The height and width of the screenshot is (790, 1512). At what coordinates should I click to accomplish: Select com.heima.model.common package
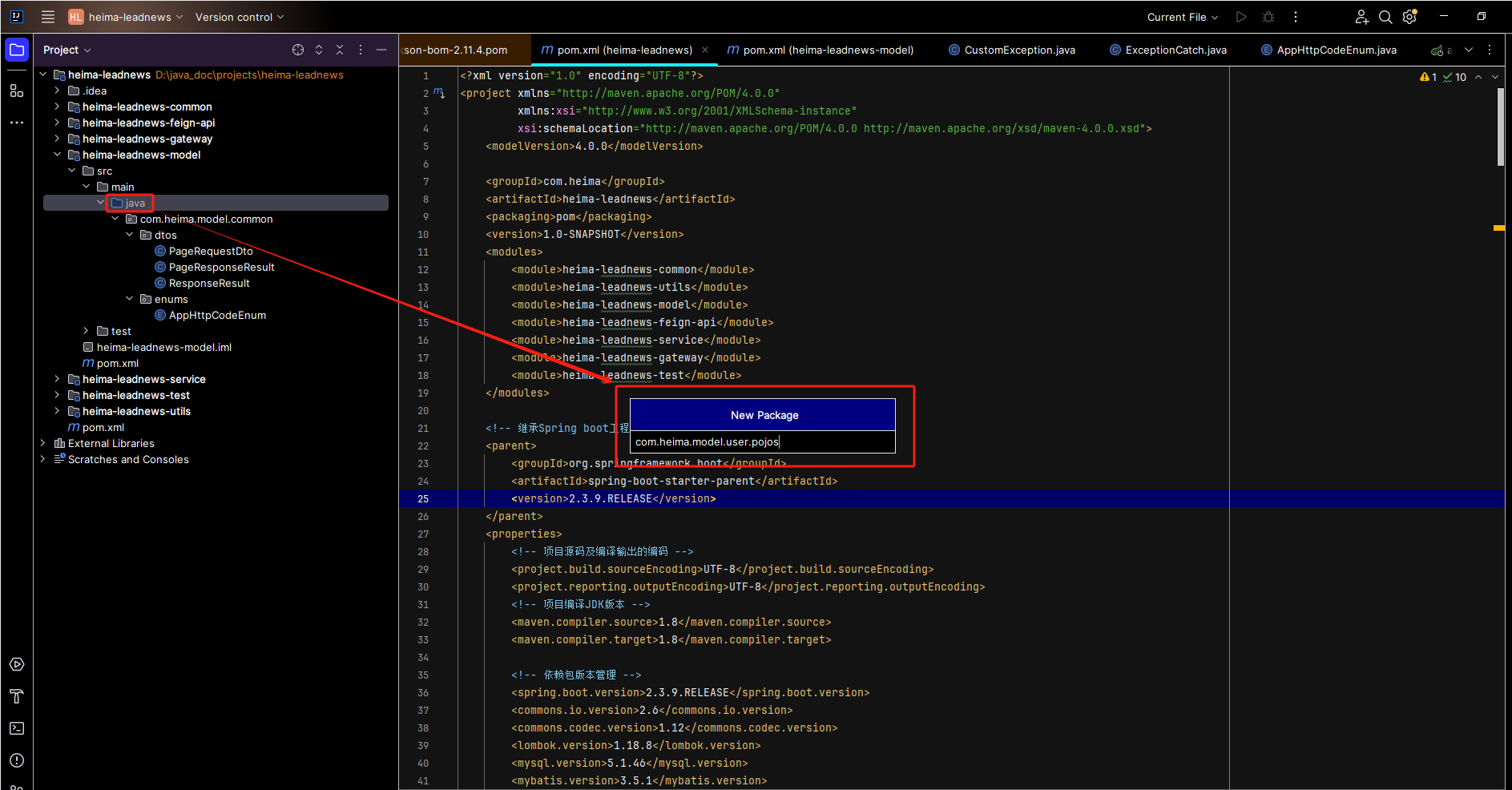(x=206, y=219)
